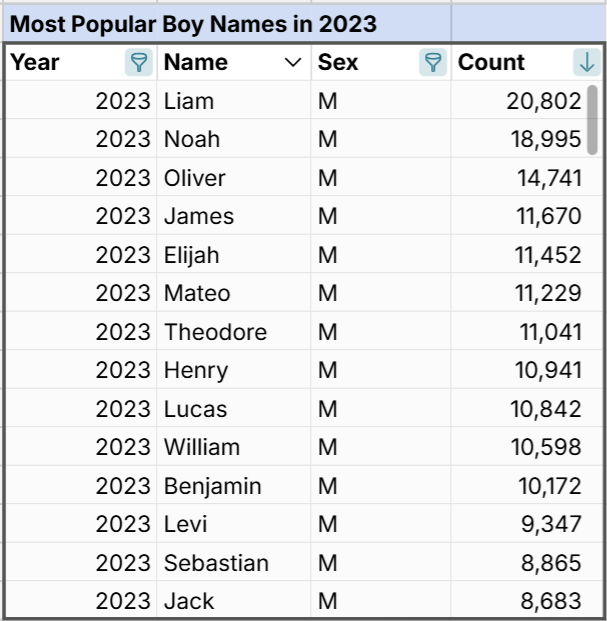This screenshot has width=607, height=621.
Task: Click the Year column filter icon
Action: (x=139, y=63)
